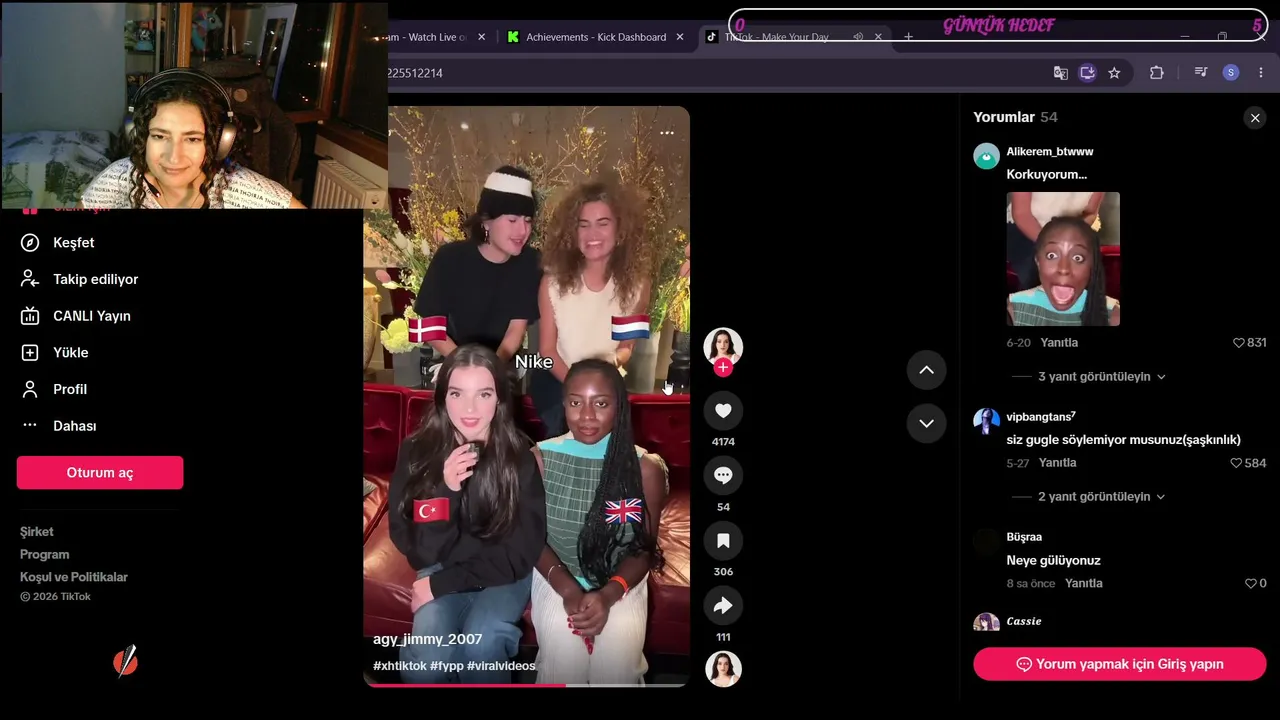The width and height of the screenshot is (1280, 720).
Task: Open the media control icon in browser toolbar
Action: (1201, 73)
